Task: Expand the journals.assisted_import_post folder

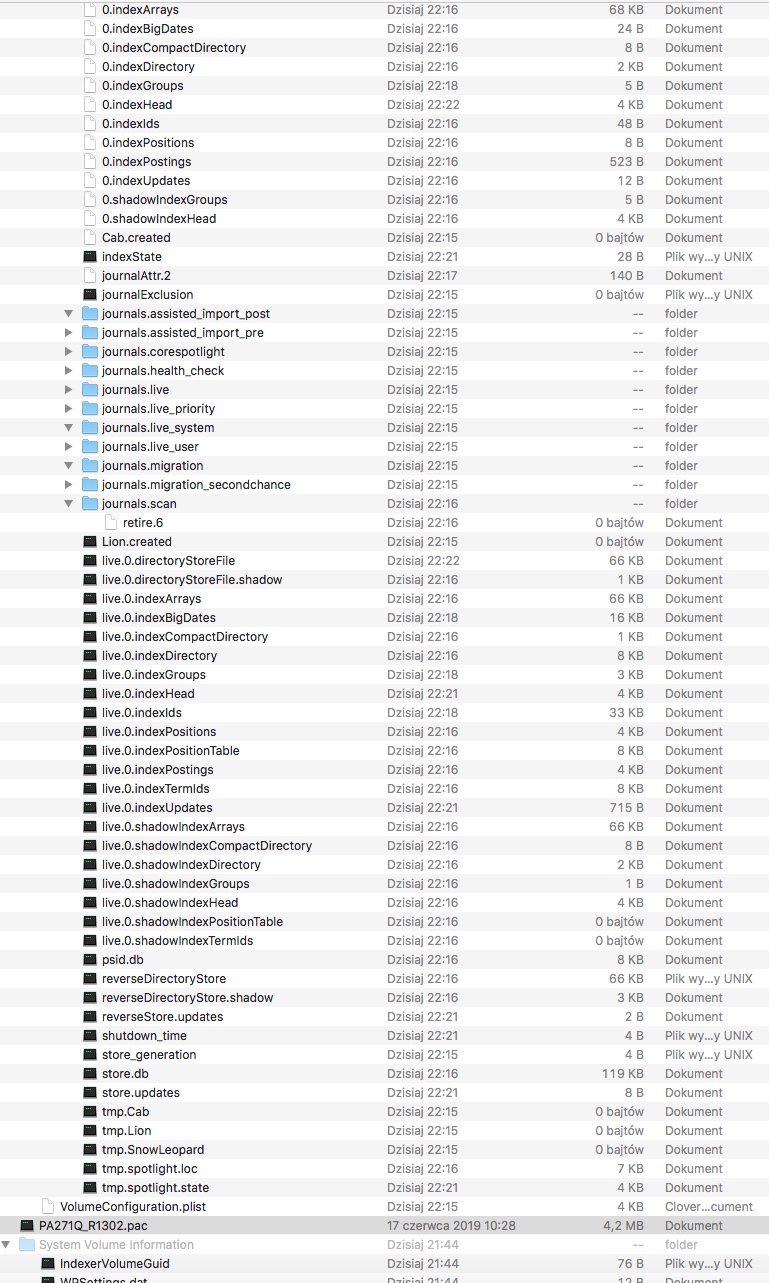Action: (69, 314)
